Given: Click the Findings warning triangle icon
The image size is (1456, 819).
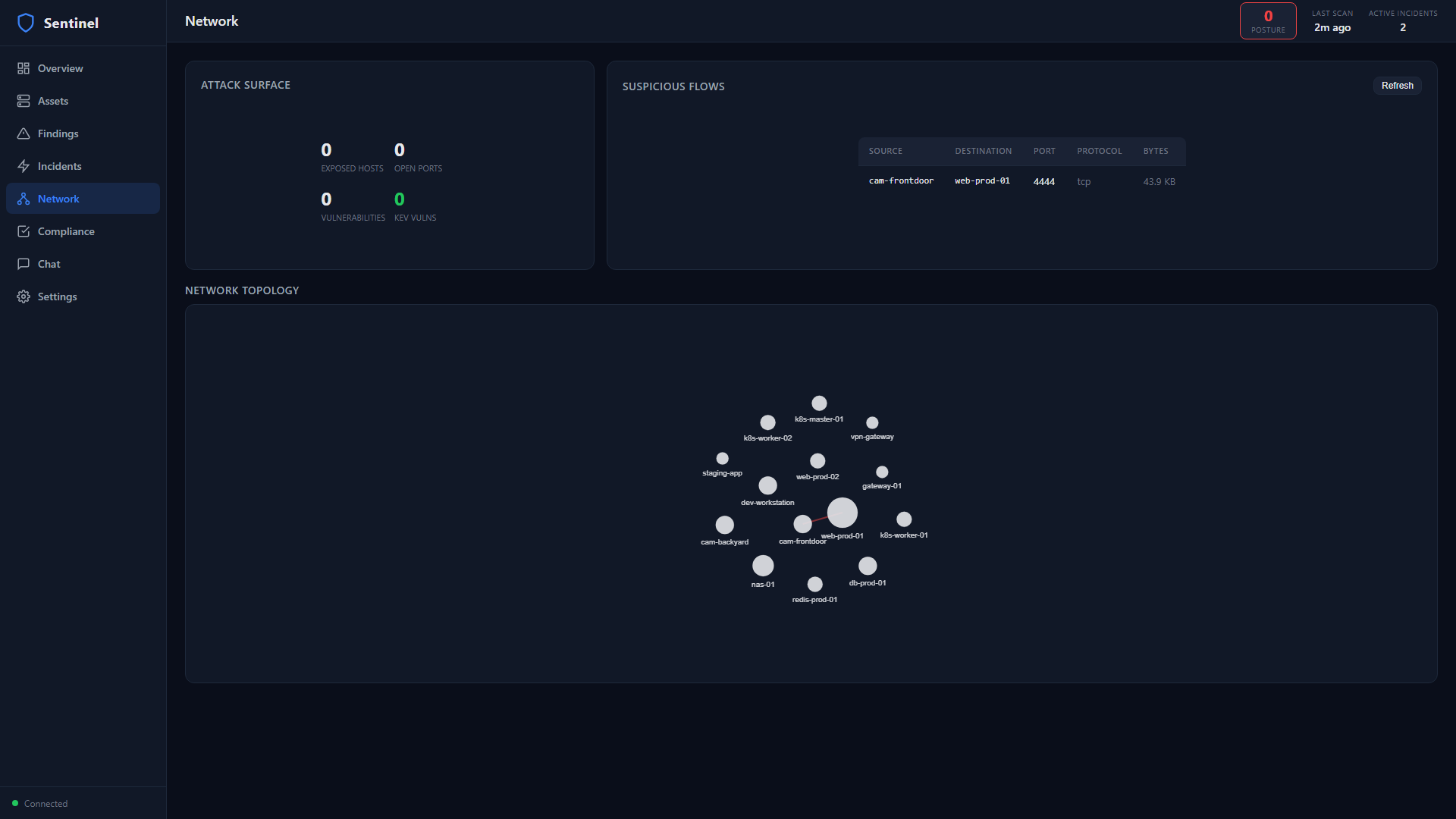Looking at the screenshot, I should (24, 133).
